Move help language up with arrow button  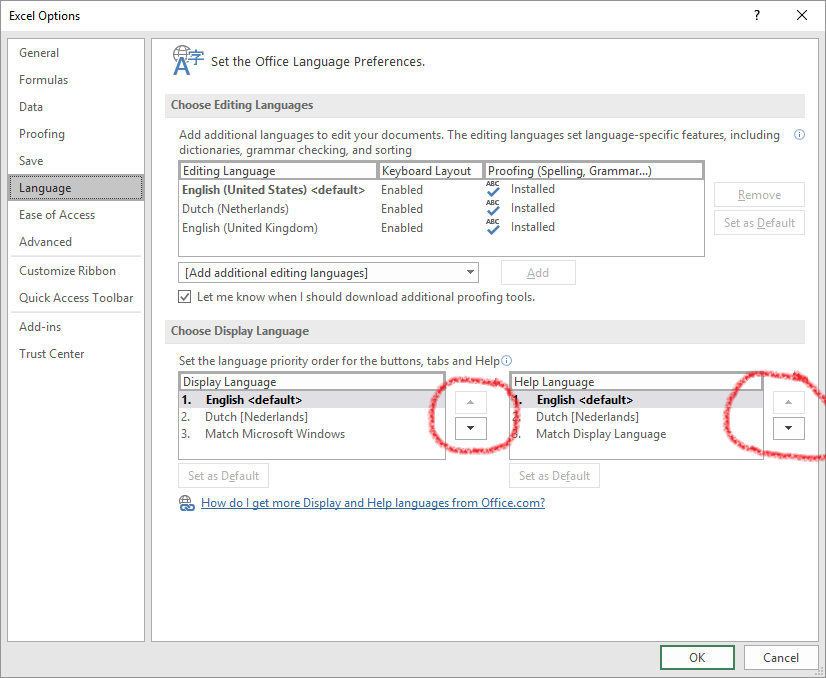(789, 402)
